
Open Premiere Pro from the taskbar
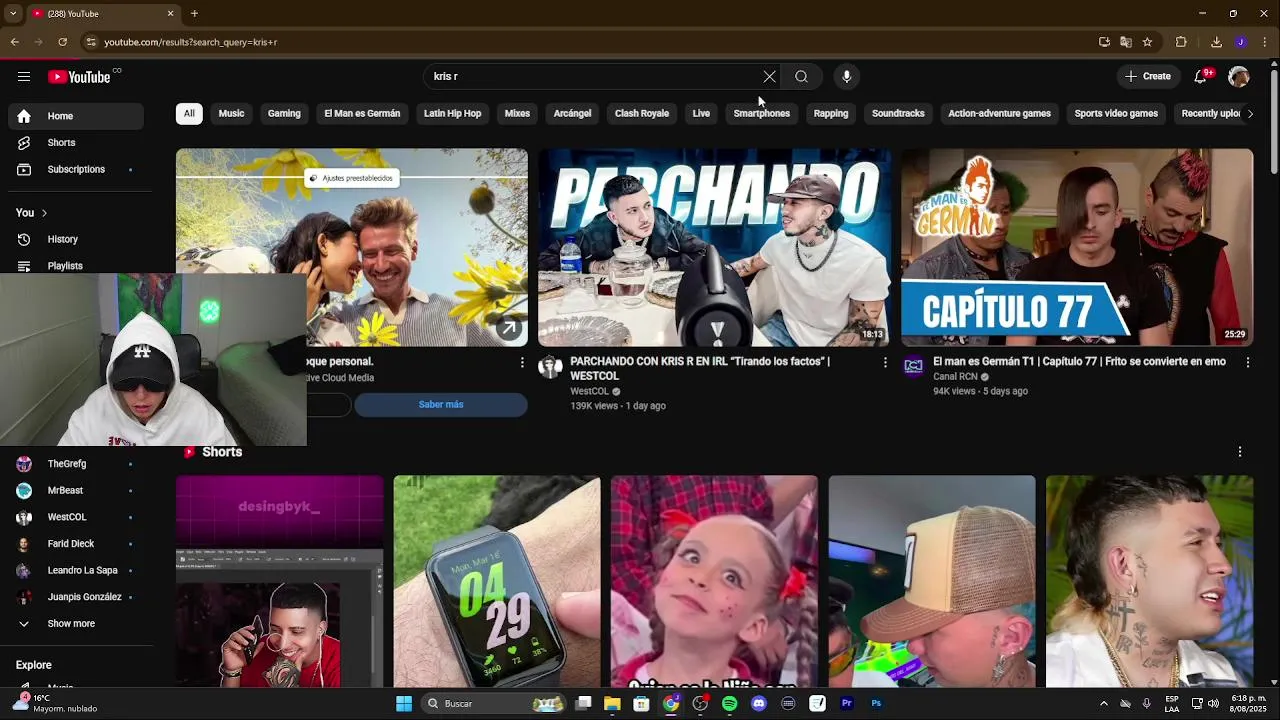[846, 704]
